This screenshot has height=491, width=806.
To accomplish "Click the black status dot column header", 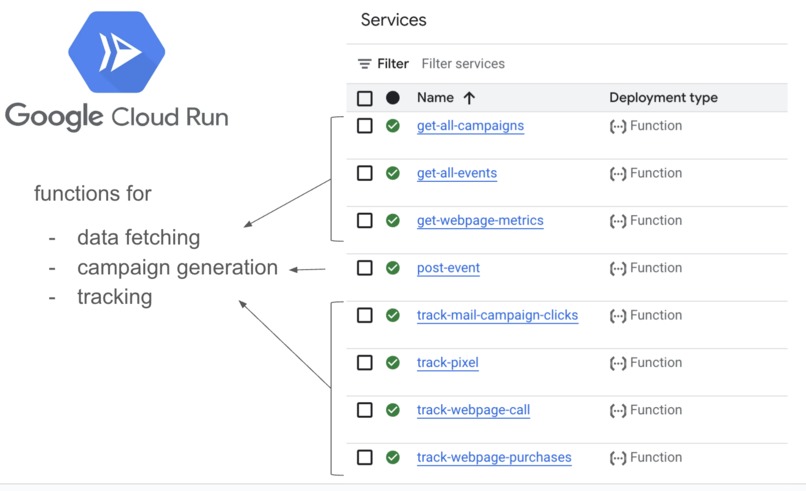I will (393, 98).
